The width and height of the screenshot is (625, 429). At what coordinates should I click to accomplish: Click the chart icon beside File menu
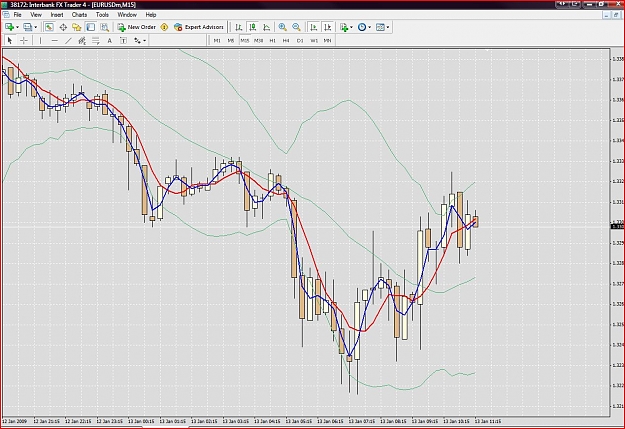pyautogui.click(x=6, y=15)
